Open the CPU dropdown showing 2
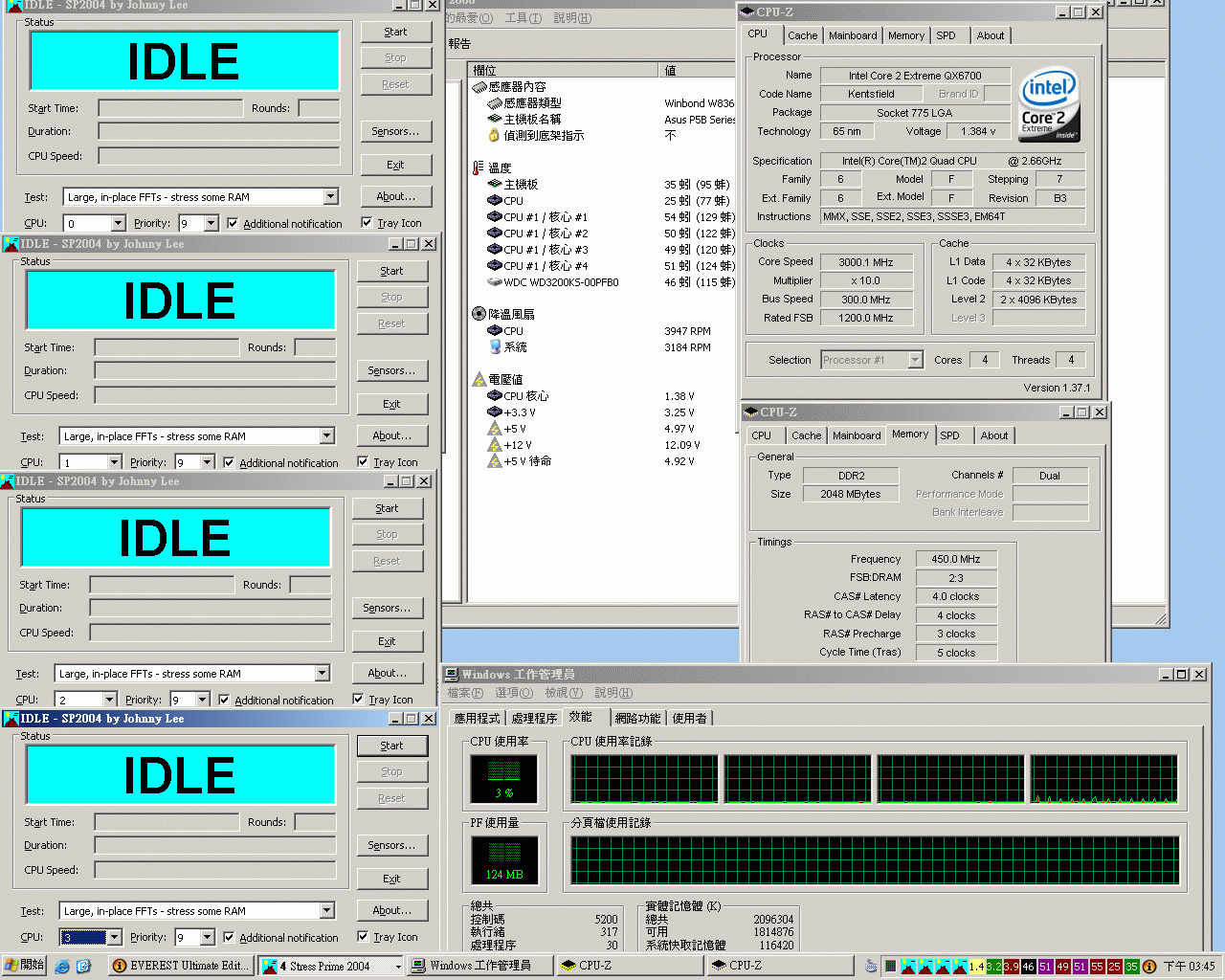The height and width of the screenshot is (980, 1225). coord(109,700)
